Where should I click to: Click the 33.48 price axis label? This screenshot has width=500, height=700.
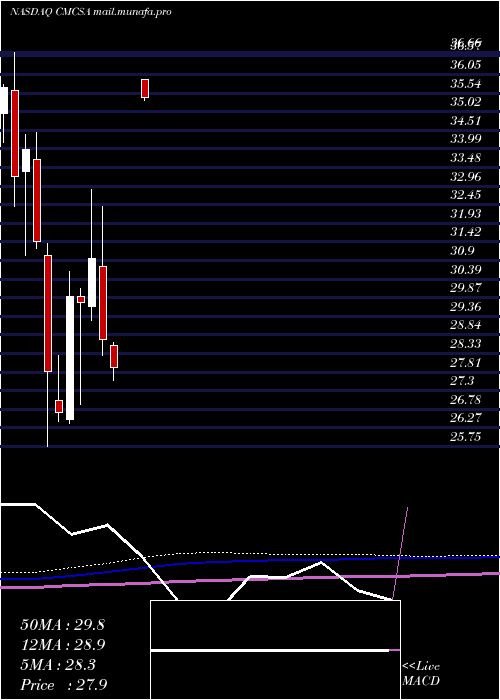tap(465, 158)
